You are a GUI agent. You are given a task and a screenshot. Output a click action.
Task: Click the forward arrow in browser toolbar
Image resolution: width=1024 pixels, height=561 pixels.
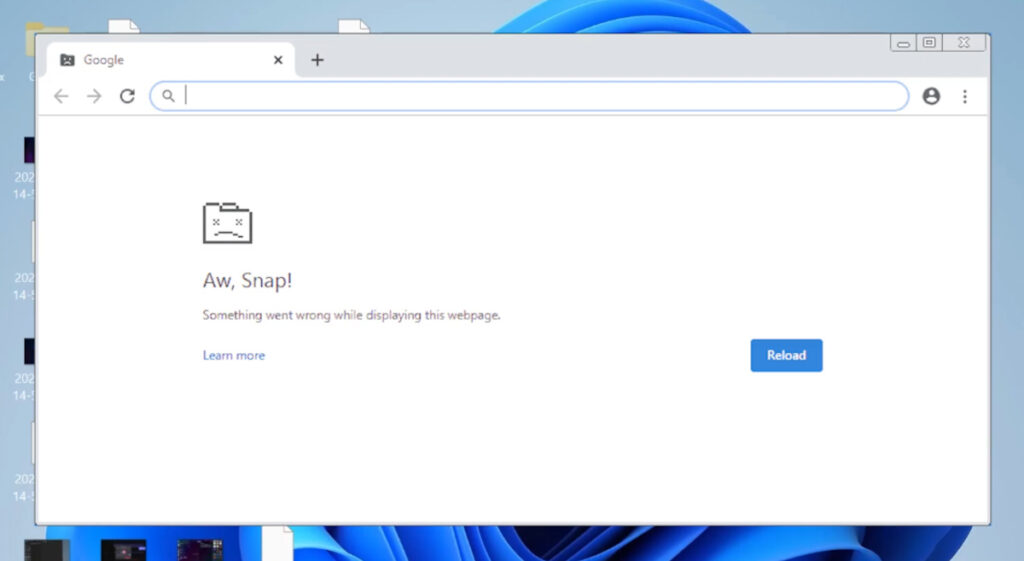[94, 97]
